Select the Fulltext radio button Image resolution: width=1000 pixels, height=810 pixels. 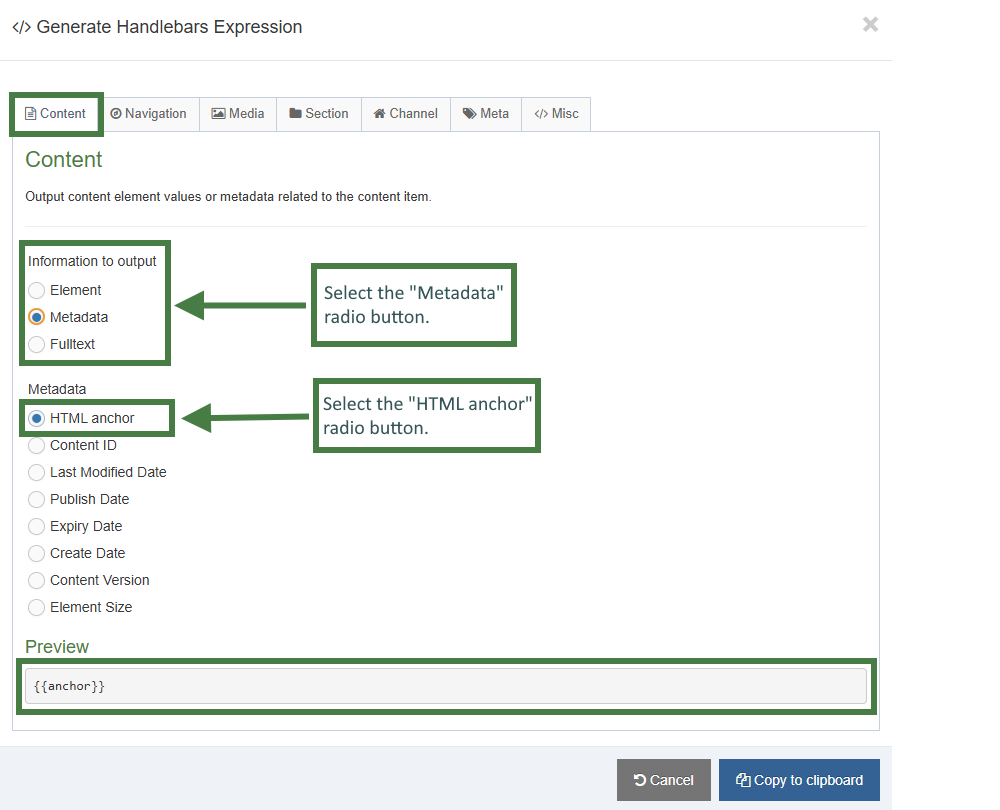36,344
